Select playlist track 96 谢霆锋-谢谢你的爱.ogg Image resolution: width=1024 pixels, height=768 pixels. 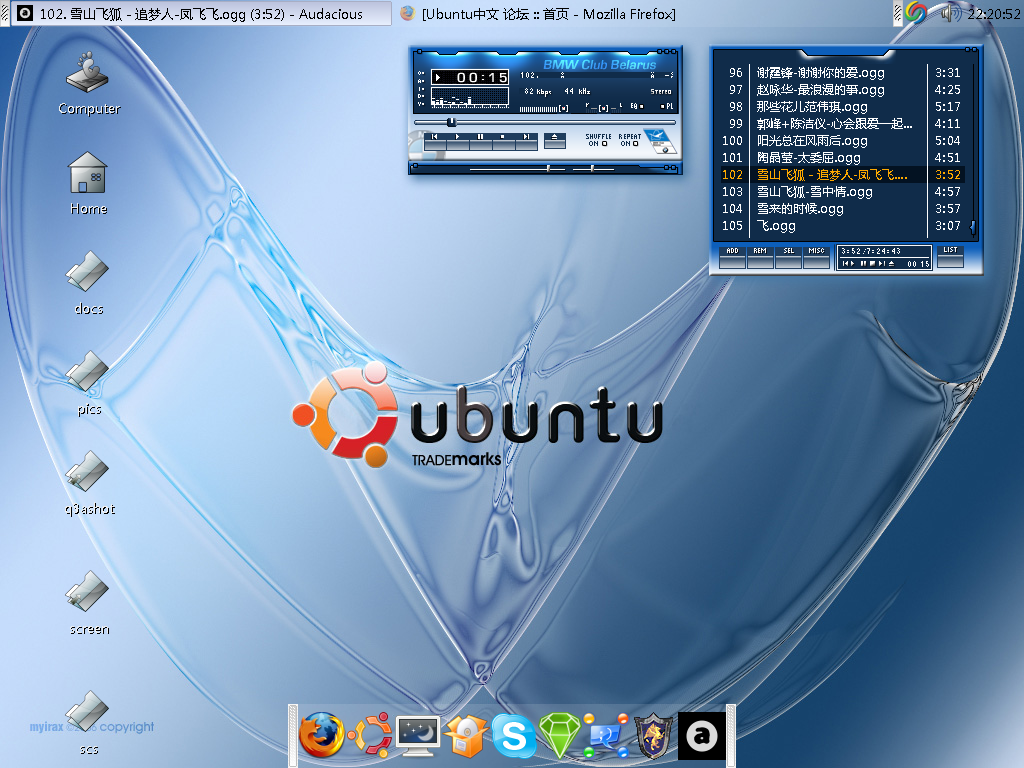tap(841, 72)
